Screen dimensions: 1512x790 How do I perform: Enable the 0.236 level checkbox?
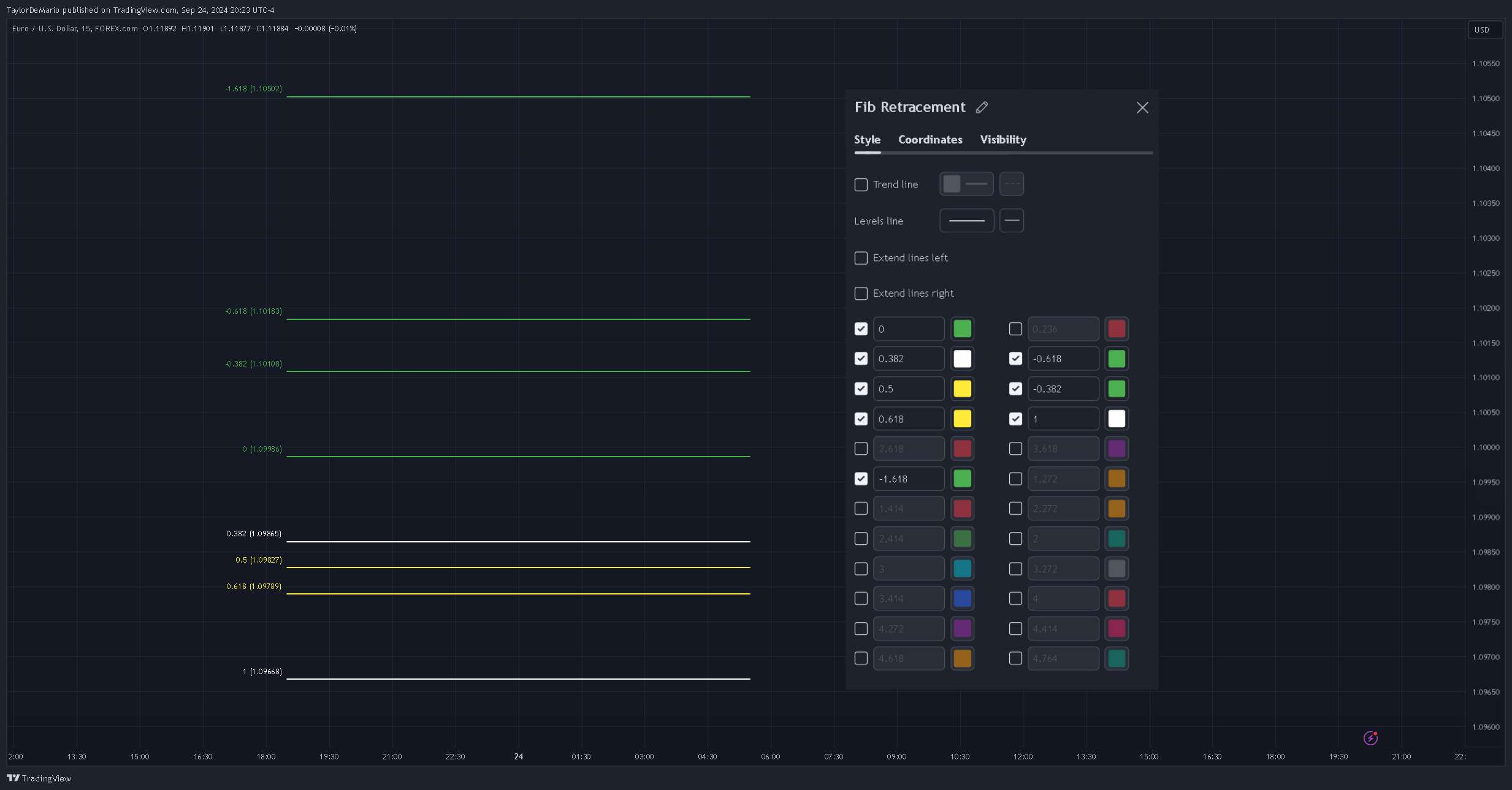(1015, 329)
